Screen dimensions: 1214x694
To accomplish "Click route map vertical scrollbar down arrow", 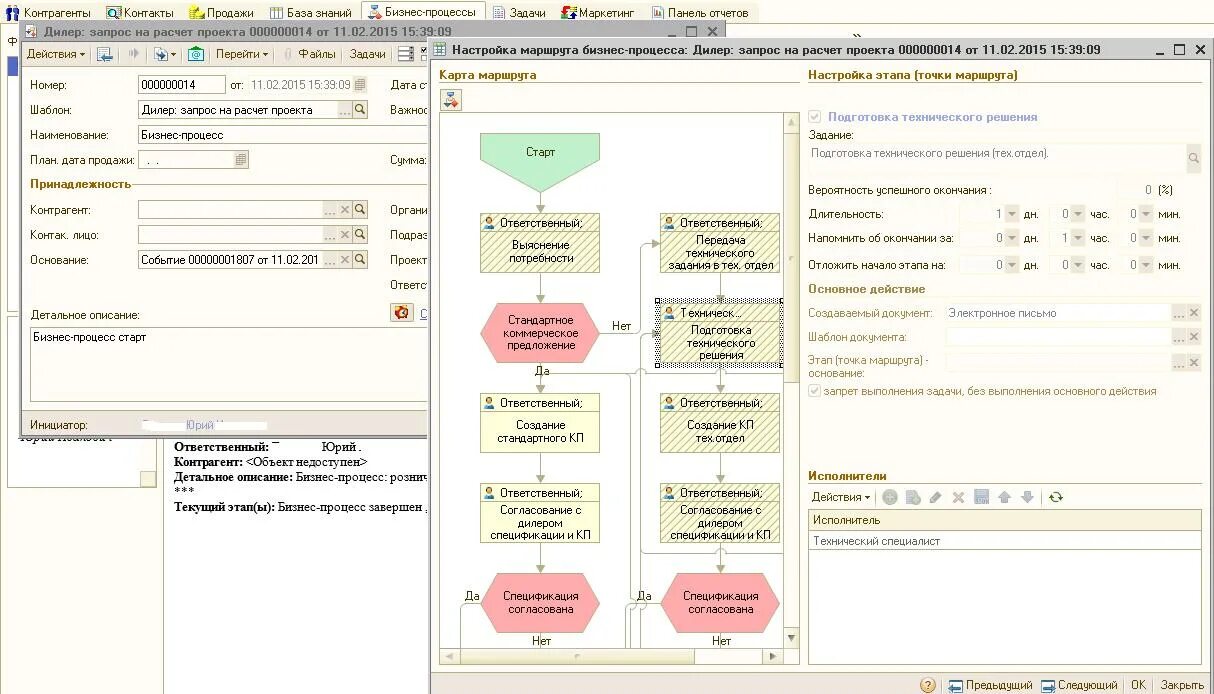I will pyautogui.click(x=792, y=637).
